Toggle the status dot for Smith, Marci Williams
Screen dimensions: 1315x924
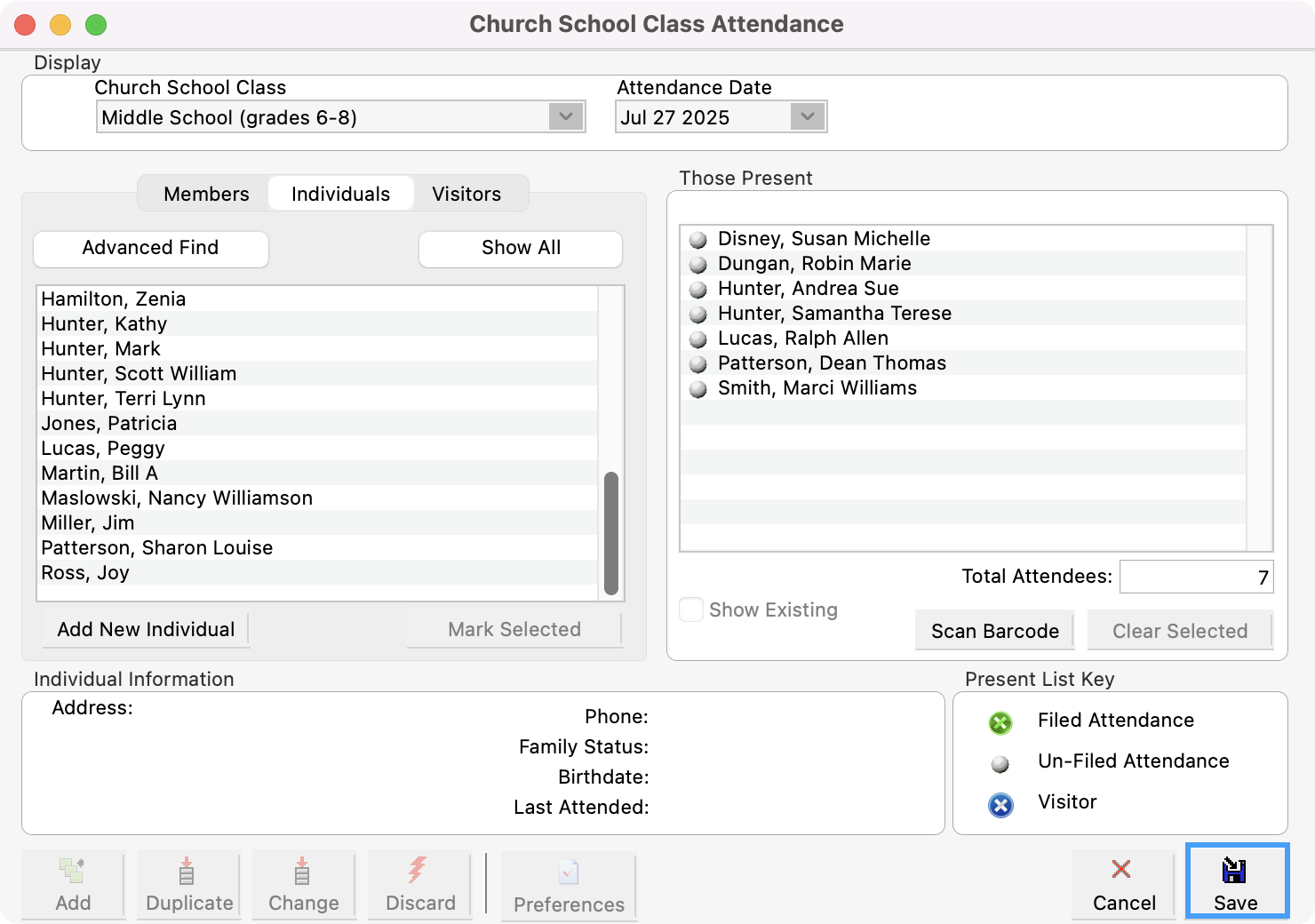click(697, 388)
